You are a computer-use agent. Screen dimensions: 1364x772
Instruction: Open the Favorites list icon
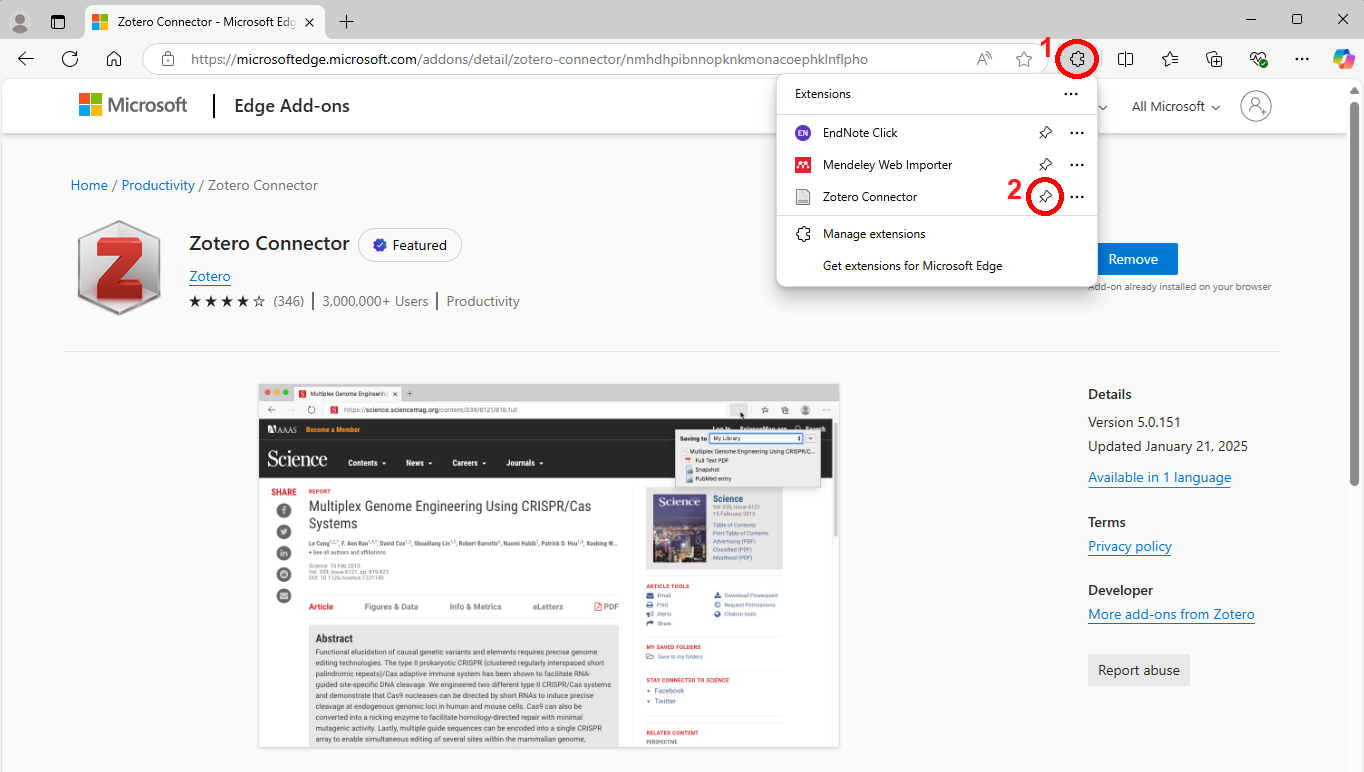coord(1170,59)
